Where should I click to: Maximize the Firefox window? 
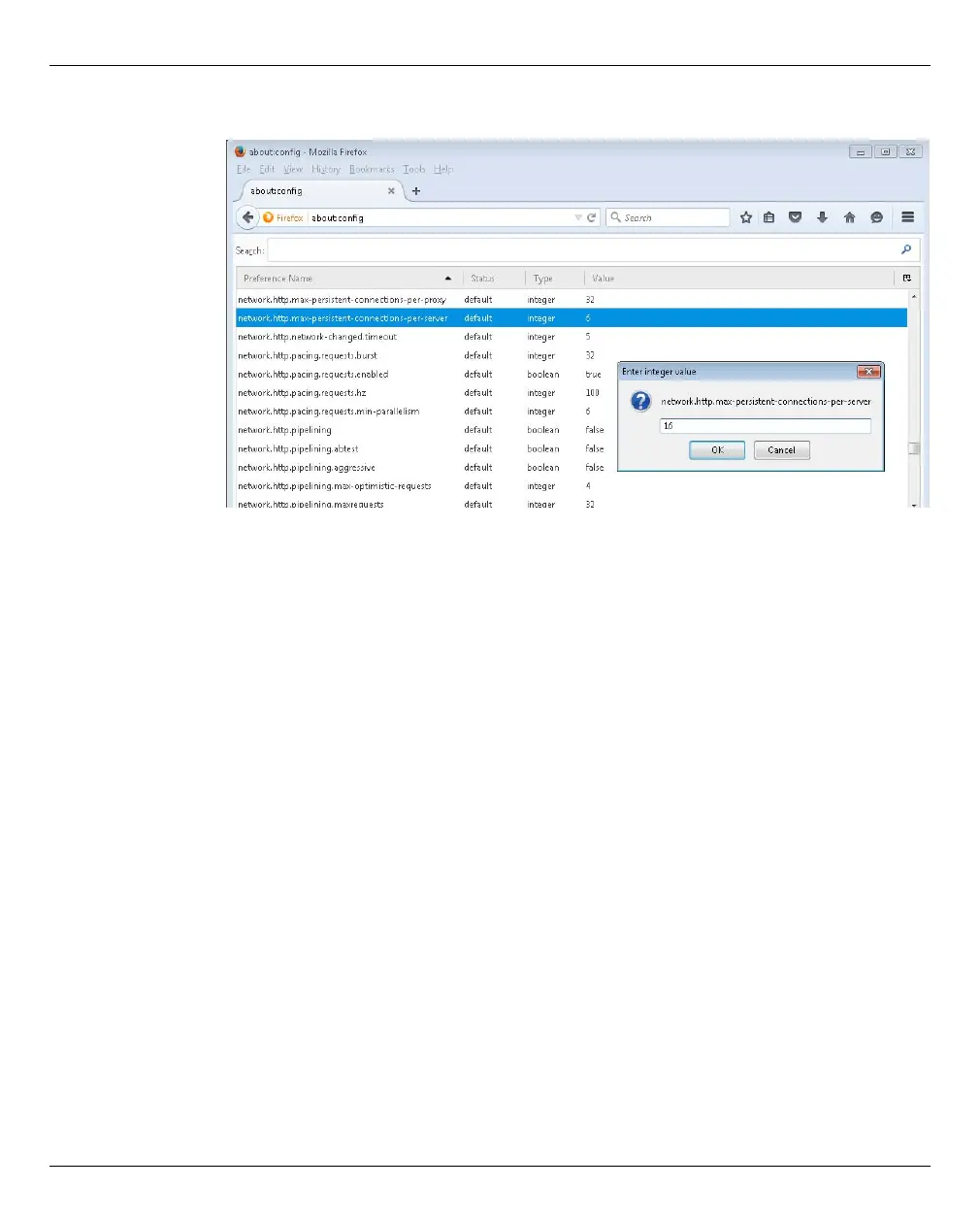885,151
